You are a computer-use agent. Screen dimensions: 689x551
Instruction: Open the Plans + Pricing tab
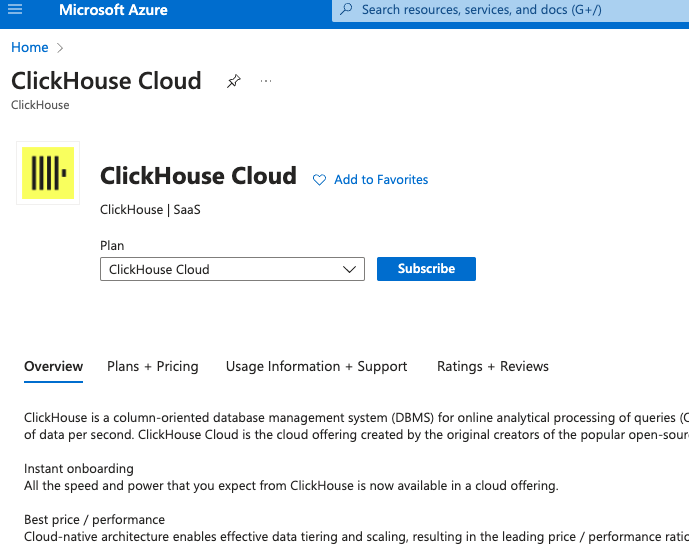(x=153, y=366)
